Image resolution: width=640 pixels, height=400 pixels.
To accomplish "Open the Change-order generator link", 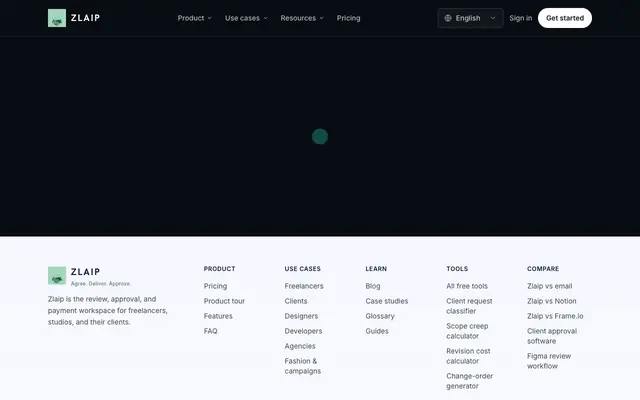I will (x=469, y=381).
